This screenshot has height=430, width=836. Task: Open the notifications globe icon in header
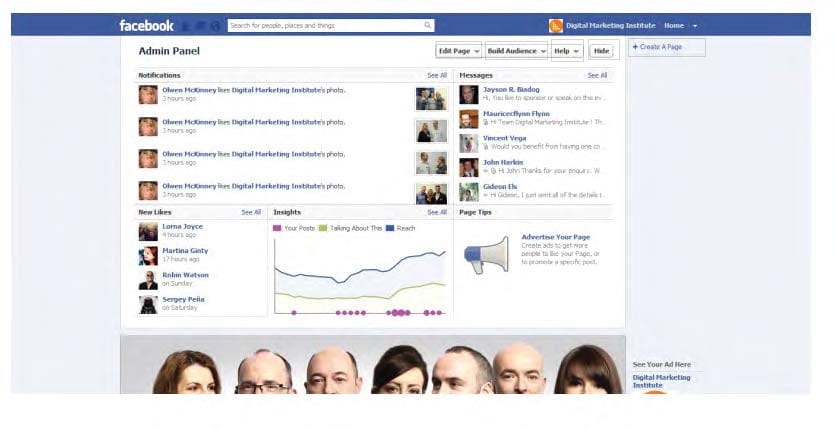click(x=215, y=26)
